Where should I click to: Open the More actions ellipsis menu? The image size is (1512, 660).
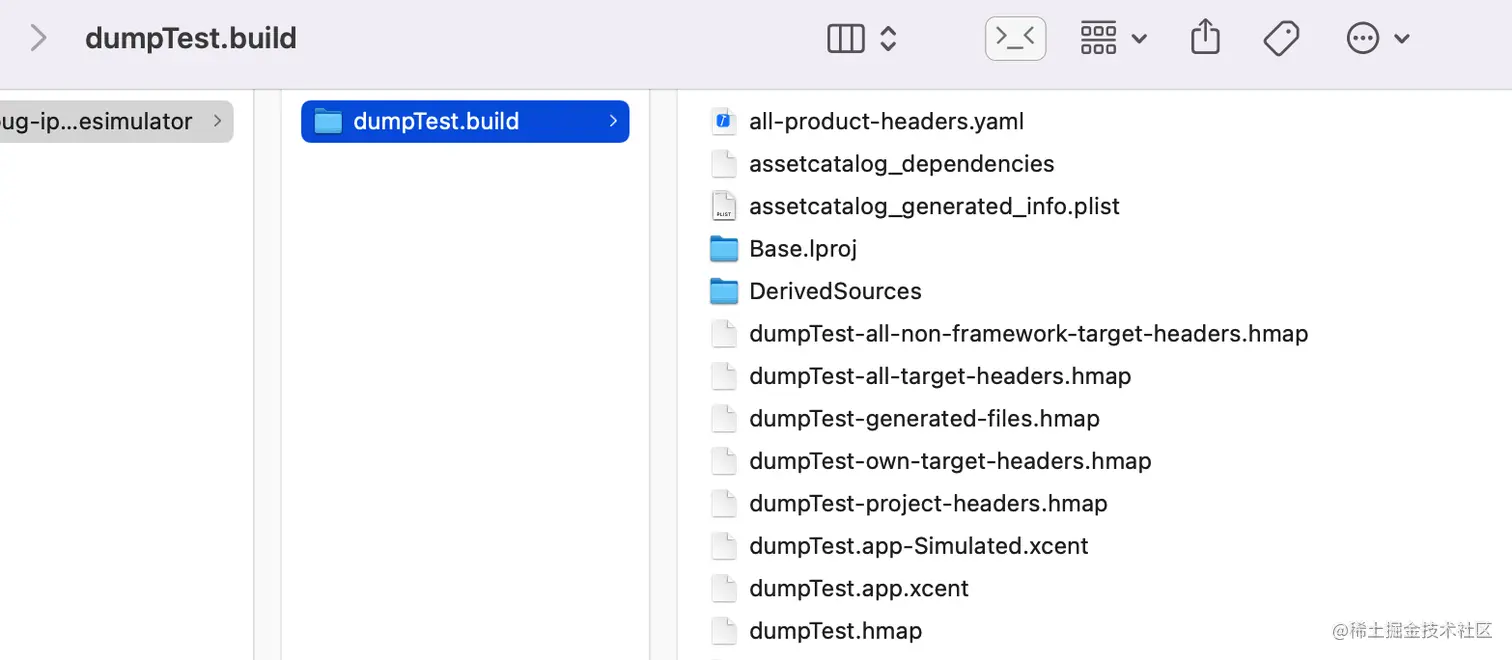(1377, 39)
